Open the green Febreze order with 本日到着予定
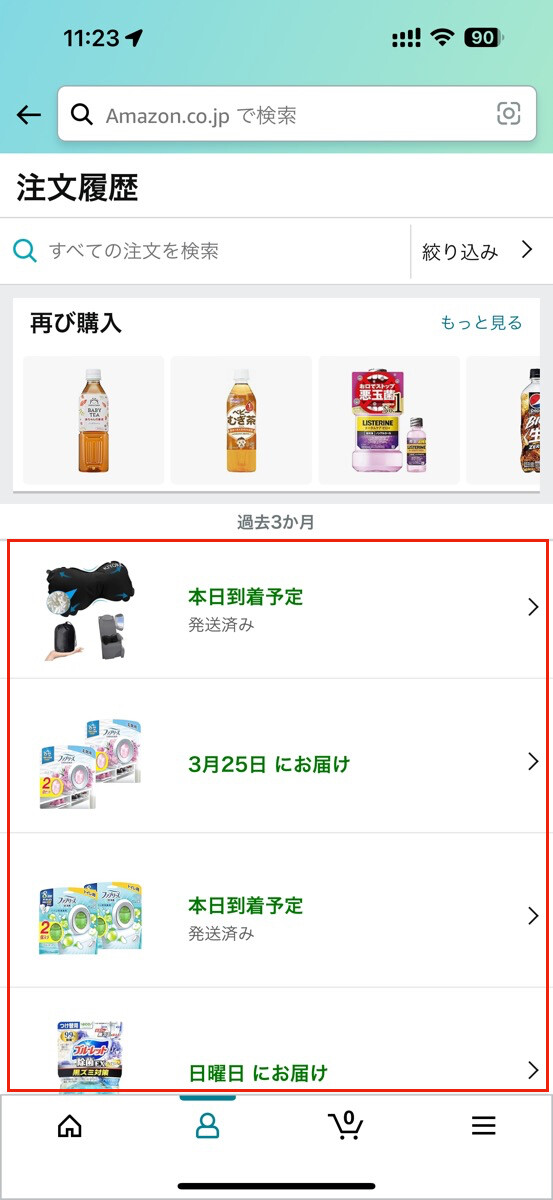Image resolution: width=553 pixels, height=1200 pixels. click(278, 916)
